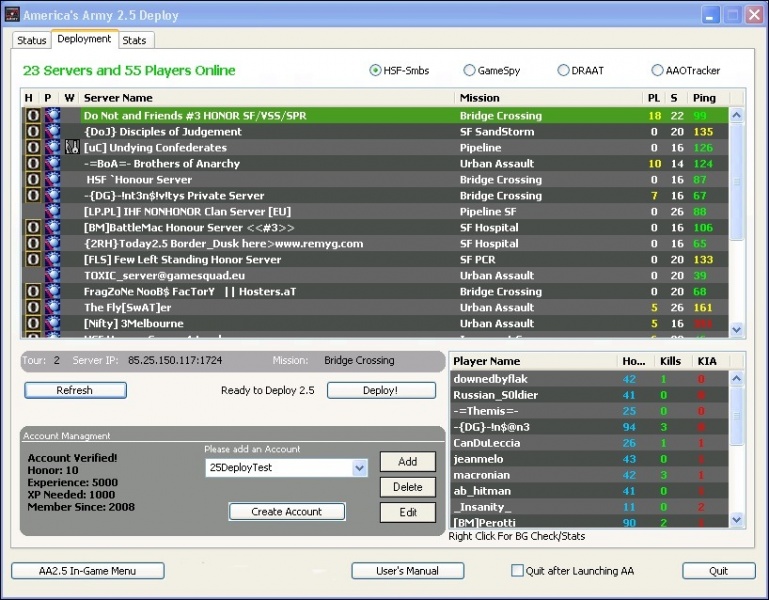Viewport: 769px width, 600px height.
Task: Sort servers by Mission column header
Action: click(x=549, y=98)
